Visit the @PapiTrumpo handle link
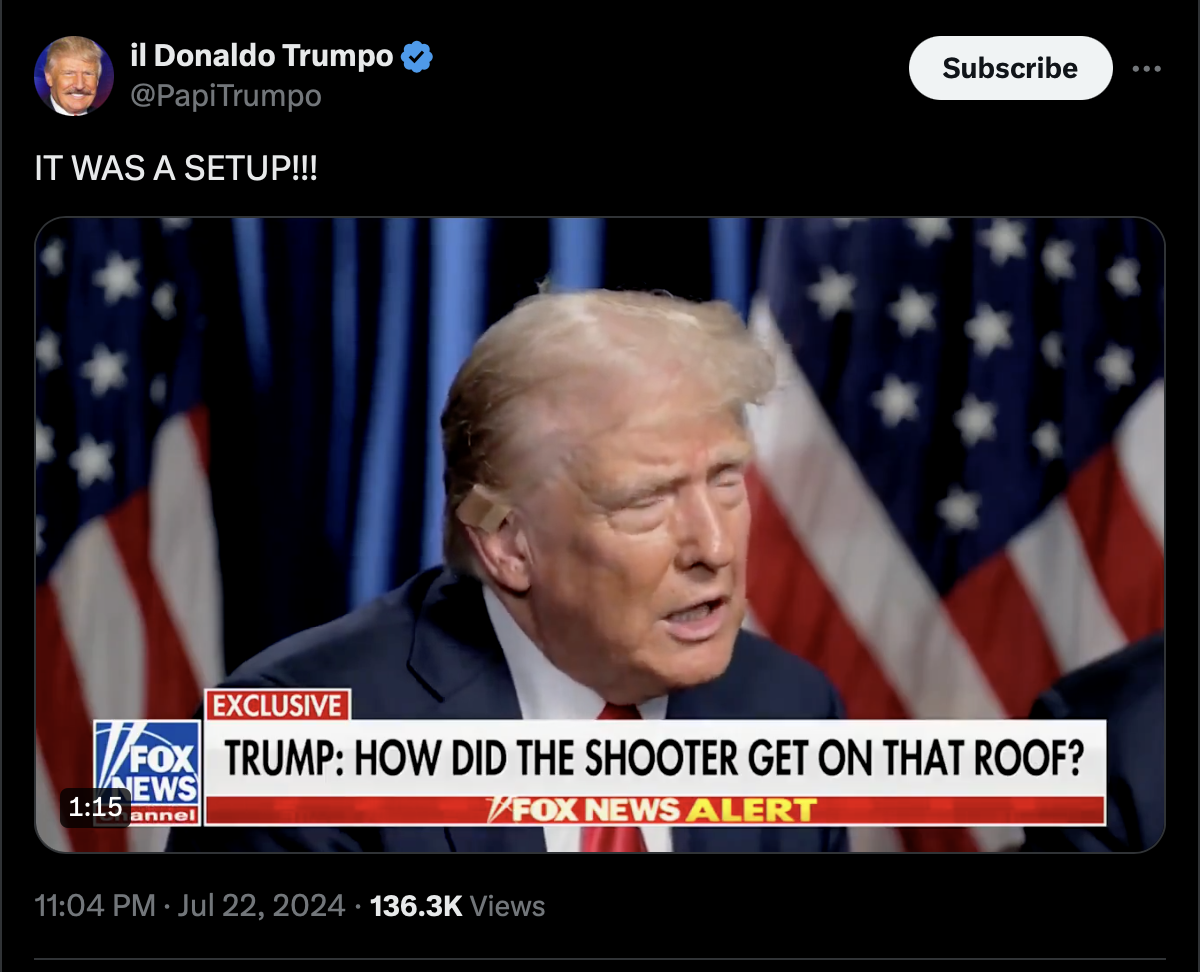 (226, 96)
